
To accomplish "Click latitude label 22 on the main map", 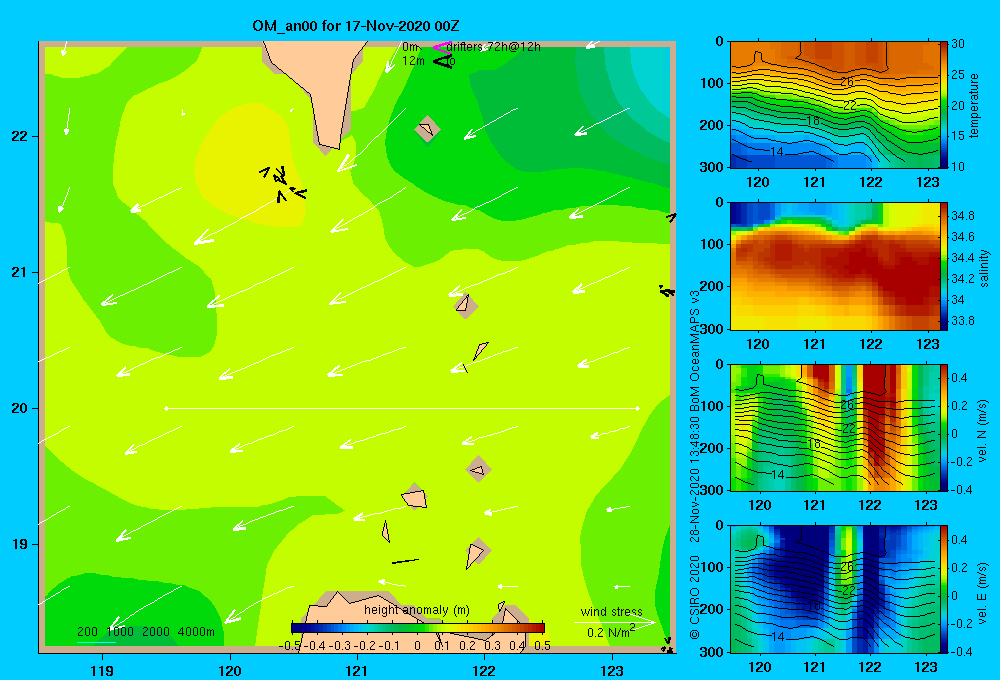I will (20, 136).
